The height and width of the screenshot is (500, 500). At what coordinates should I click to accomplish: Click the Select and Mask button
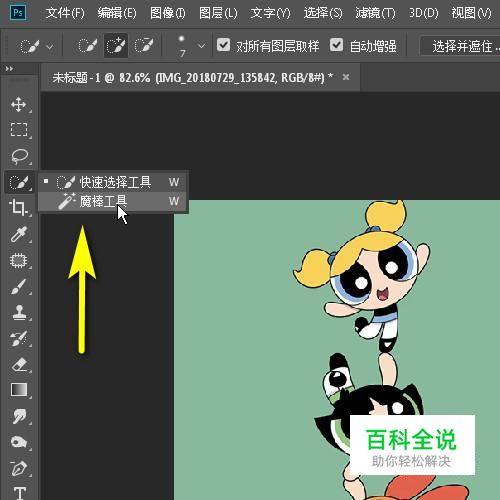pyautogui.click(x=460, y=46)
